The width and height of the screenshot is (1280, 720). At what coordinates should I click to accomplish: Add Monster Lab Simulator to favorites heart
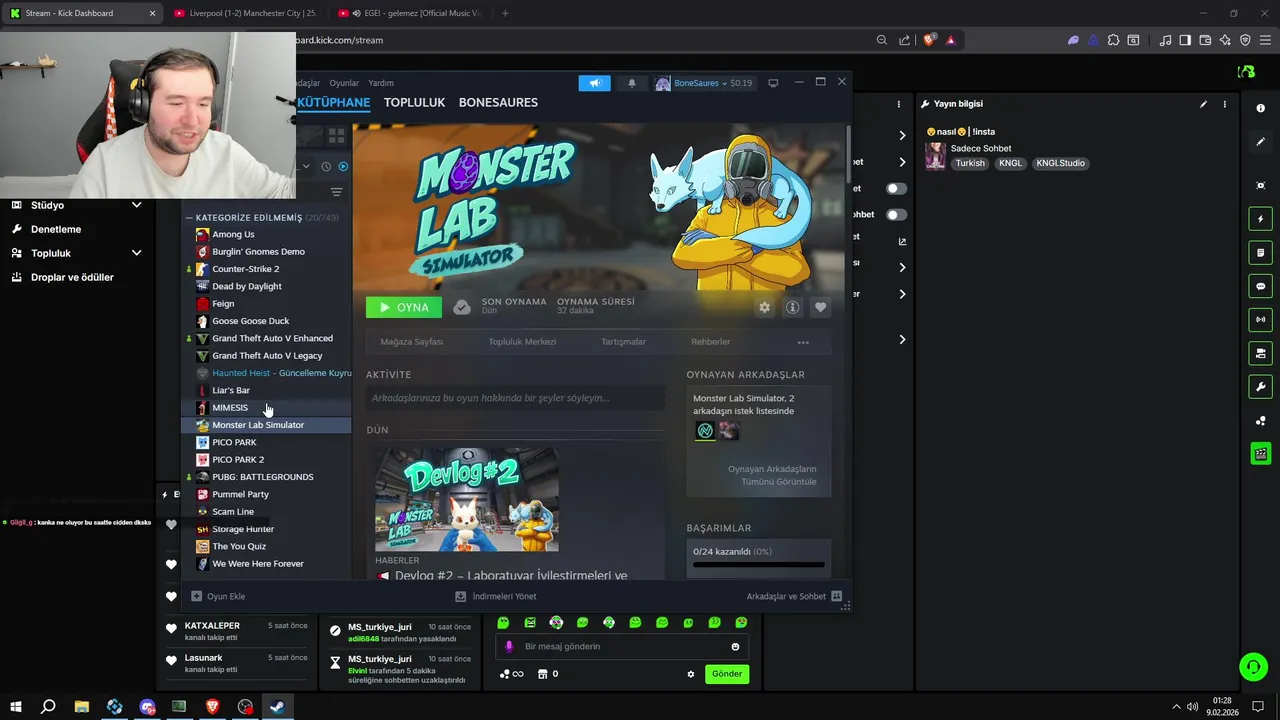pos(820,307)
